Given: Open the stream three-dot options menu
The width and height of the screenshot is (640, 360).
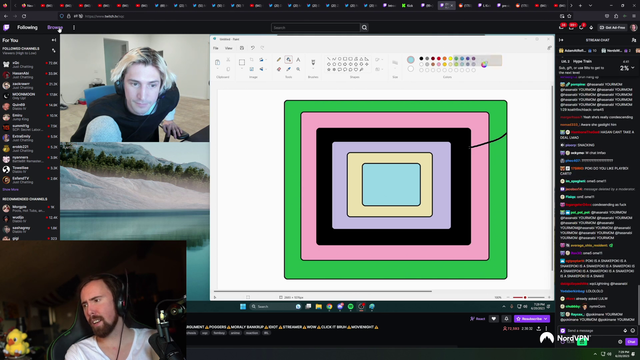Looking at the screenshot, I should pyautogui.click(x=546, y=329).
